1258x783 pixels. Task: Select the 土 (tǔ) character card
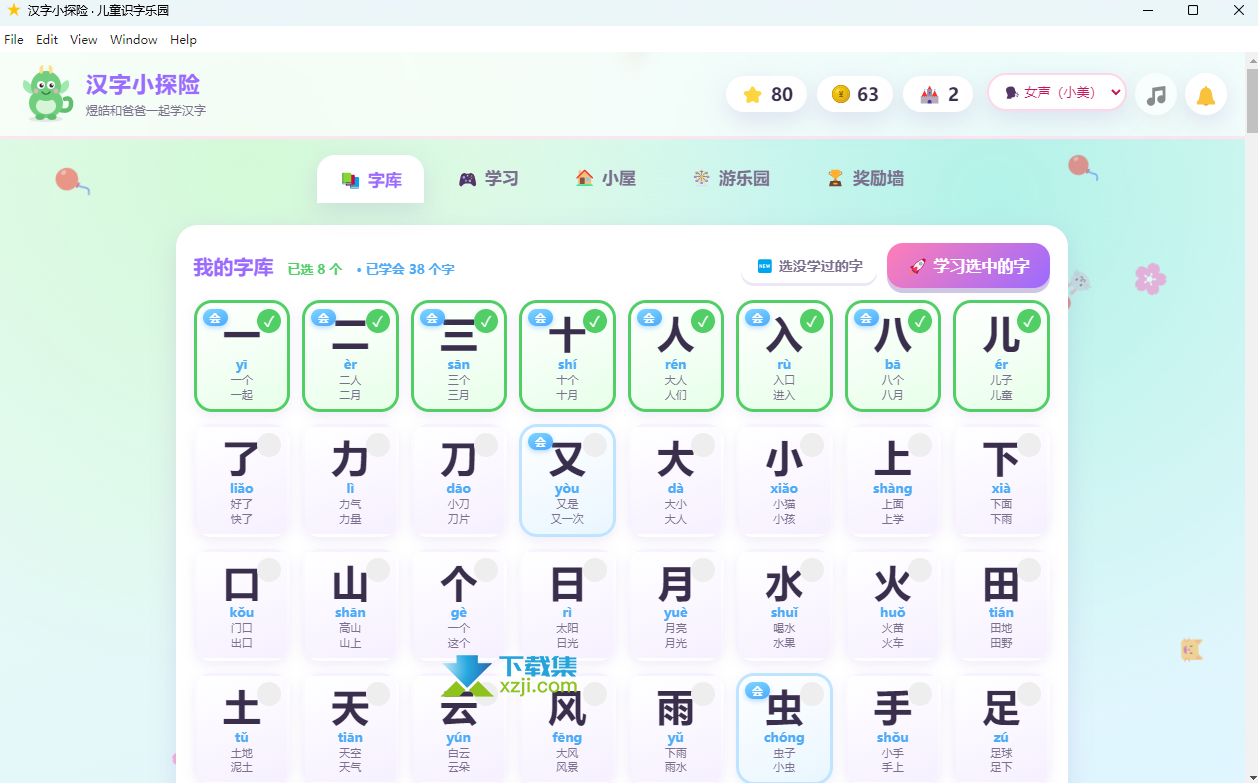click(x=242, y=728)
